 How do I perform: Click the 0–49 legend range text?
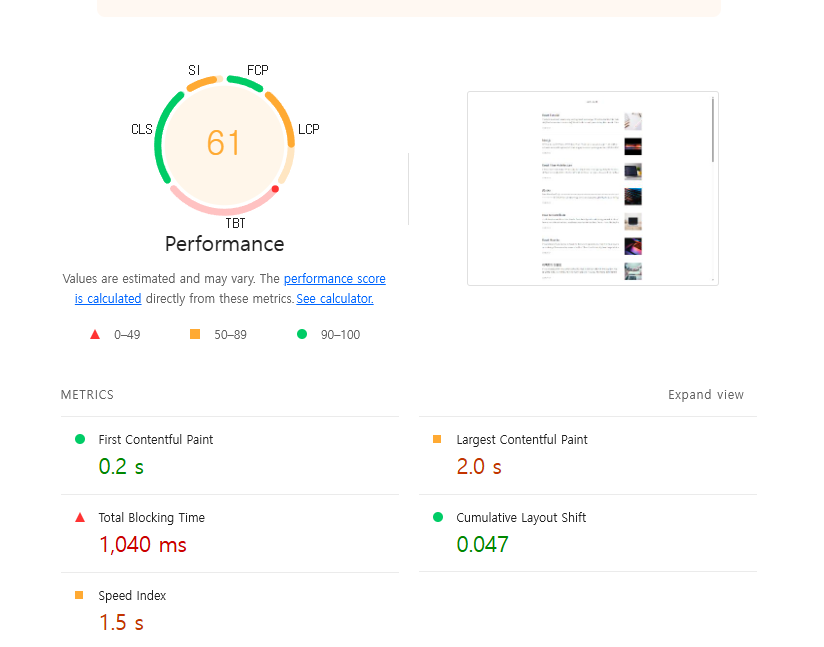[x=127, y=335]
